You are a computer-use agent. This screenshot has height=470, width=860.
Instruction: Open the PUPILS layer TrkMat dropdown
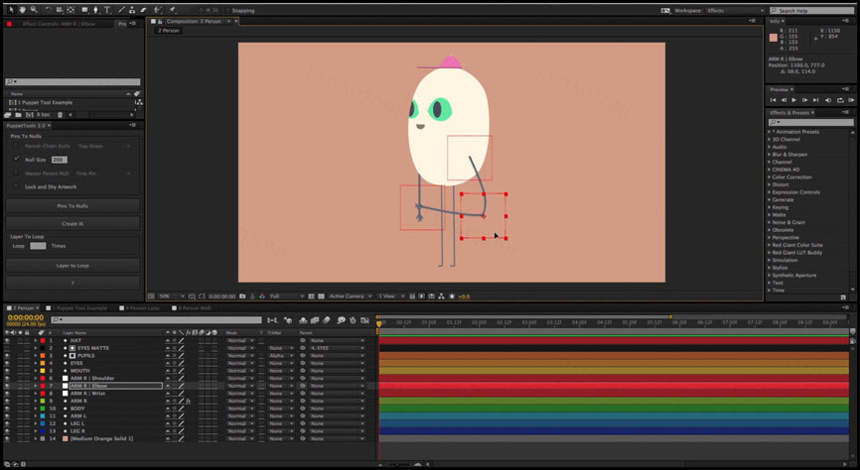point(279,355)
